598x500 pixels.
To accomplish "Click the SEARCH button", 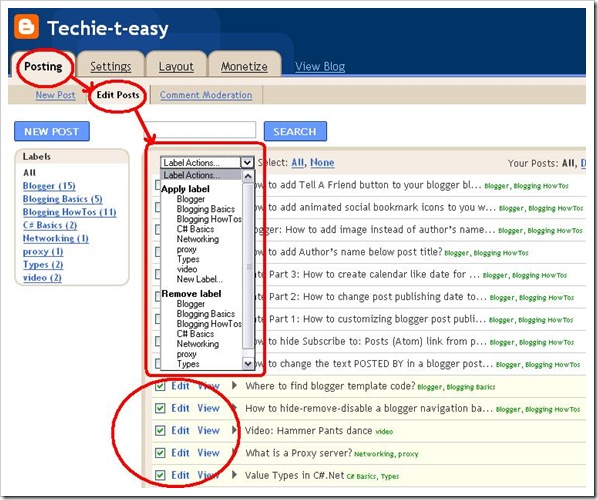I will [x=295, y=132].
